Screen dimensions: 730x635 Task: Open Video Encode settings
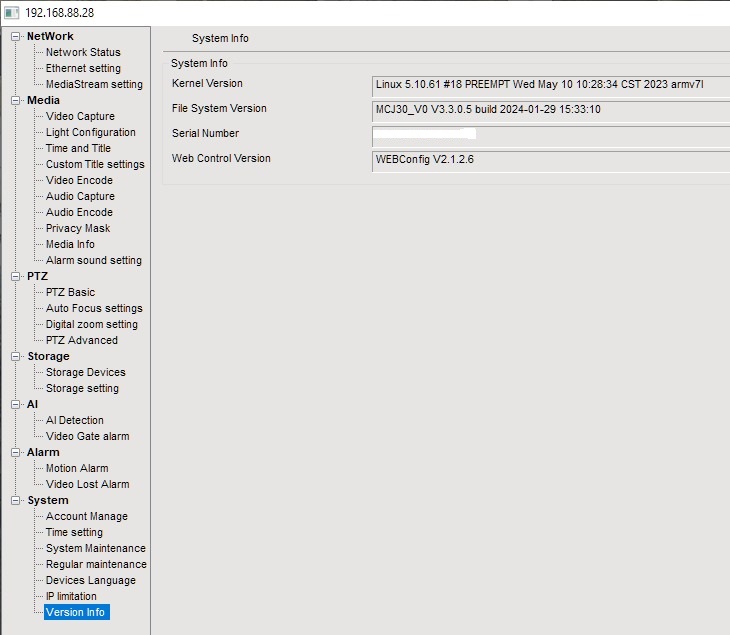tap(79, 180)
